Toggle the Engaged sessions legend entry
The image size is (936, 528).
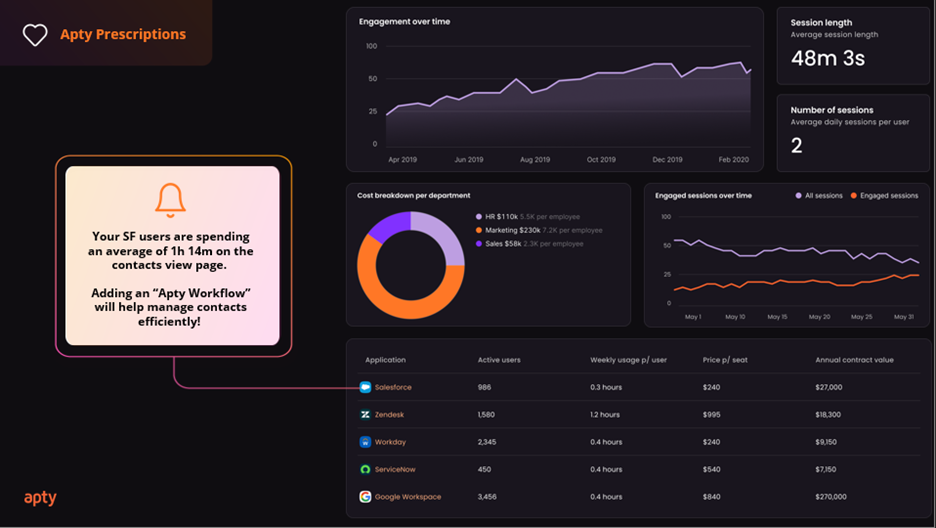tap(885, 196)
